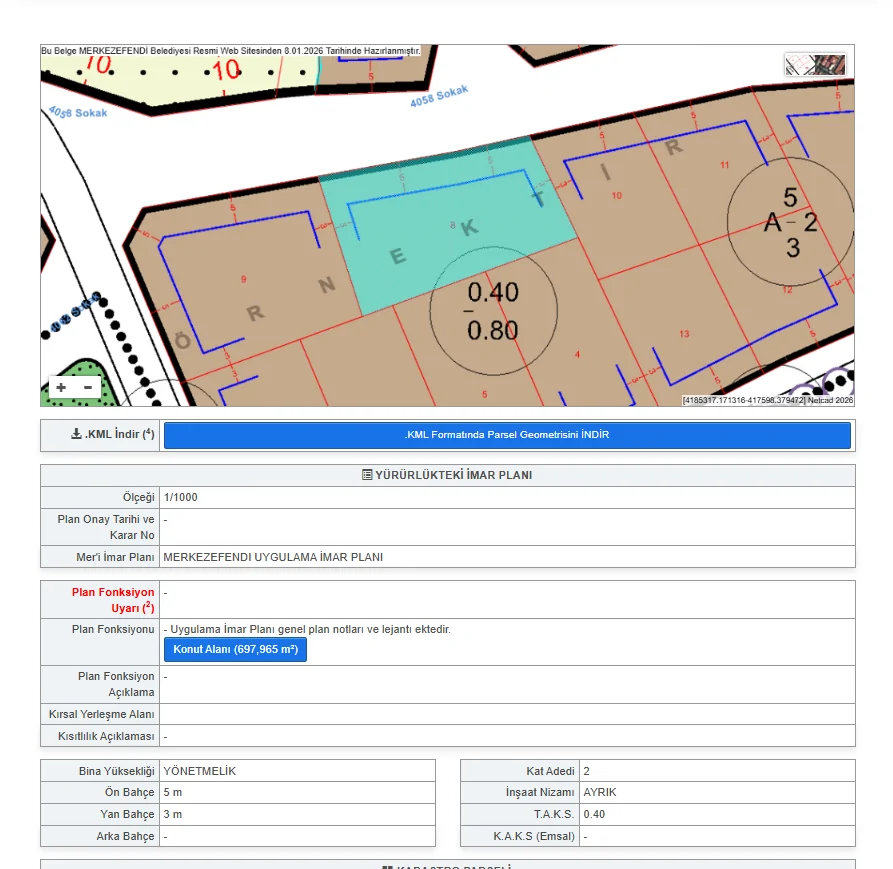Select parcel number 11 on the map
This screenshot has width=893, height=869.
tap(723, 165)
